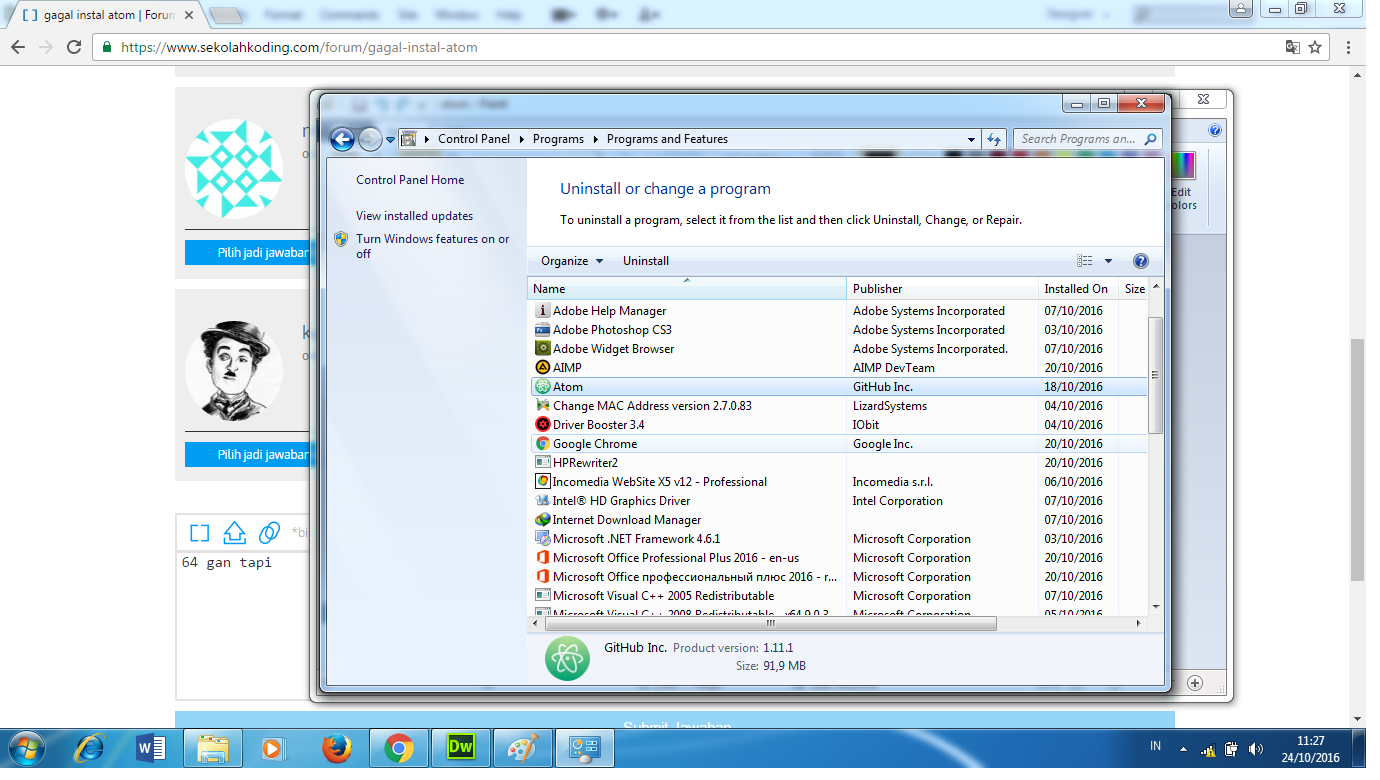Click the Forward arrow in Control Panel

click(x=370, y=139)
